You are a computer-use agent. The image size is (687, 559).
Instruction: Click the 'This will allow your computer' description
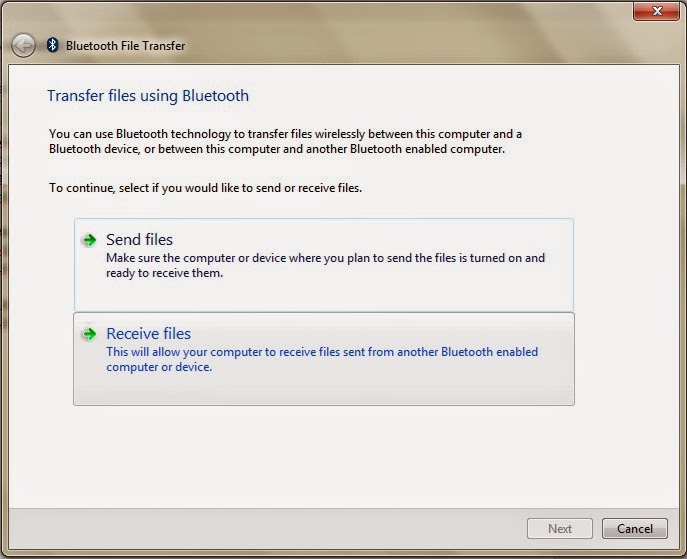tap(322, 359)
